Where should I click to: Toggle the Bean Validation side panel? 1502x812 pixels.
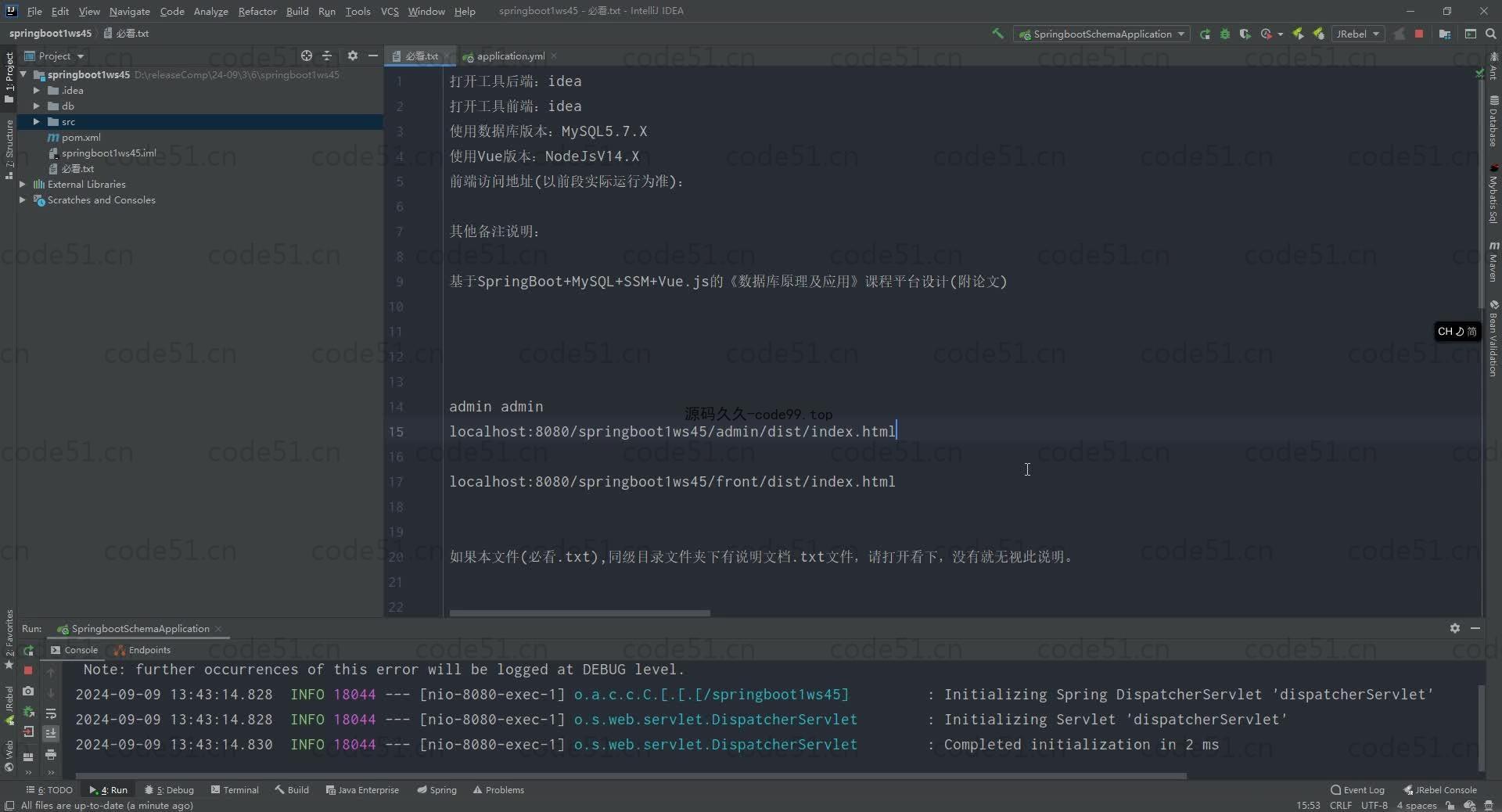tap(1493, 338)
